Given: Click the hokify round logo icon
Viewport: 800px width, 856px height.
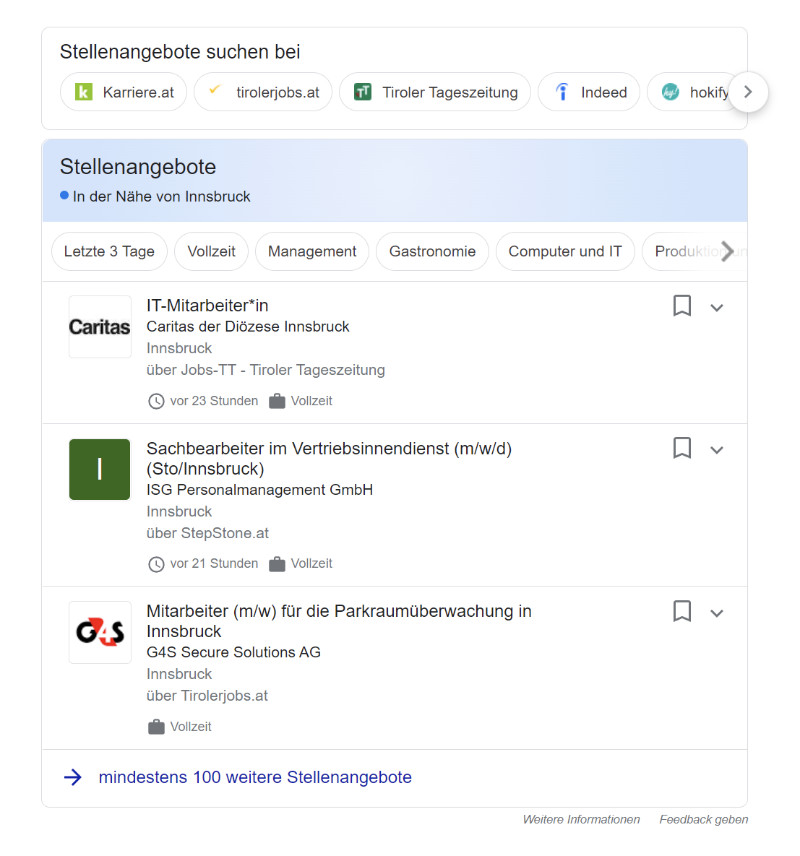Looking at the screenshot, I should click(670, 92).
